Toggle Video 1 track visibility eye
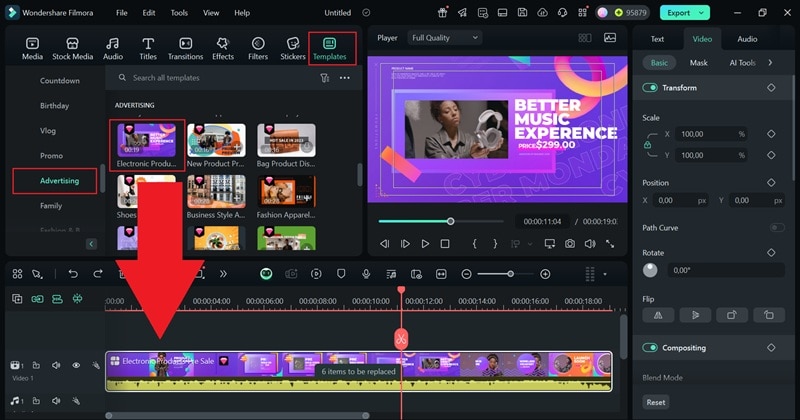Screen dimensions: 800x420 (x=76, y=365)
